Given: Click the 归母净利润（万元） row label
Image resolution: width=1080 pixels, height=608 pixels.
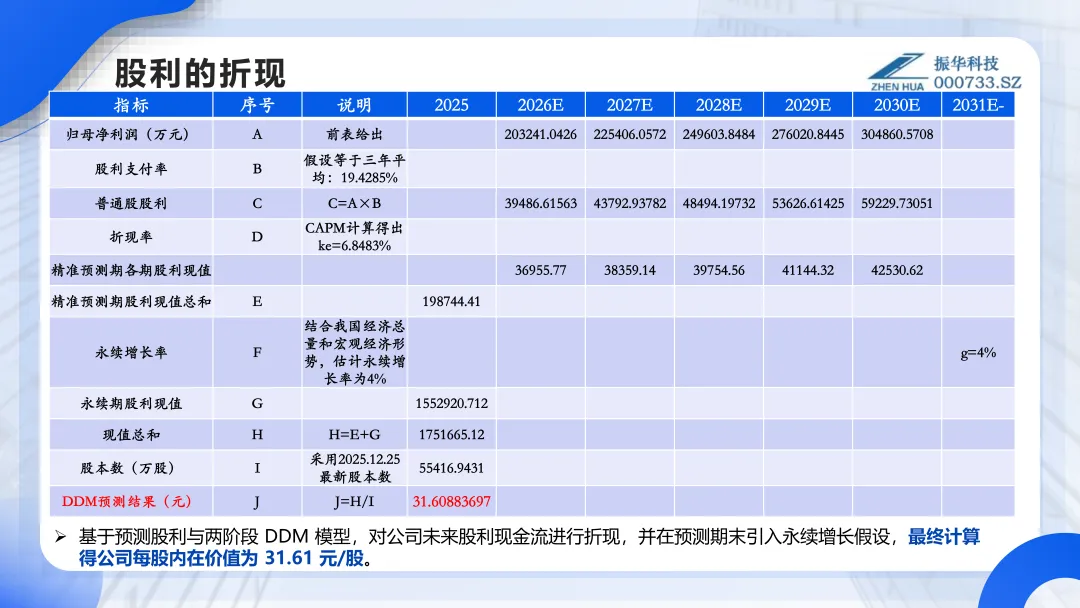Looking at the screenshot, I should 131,134.
